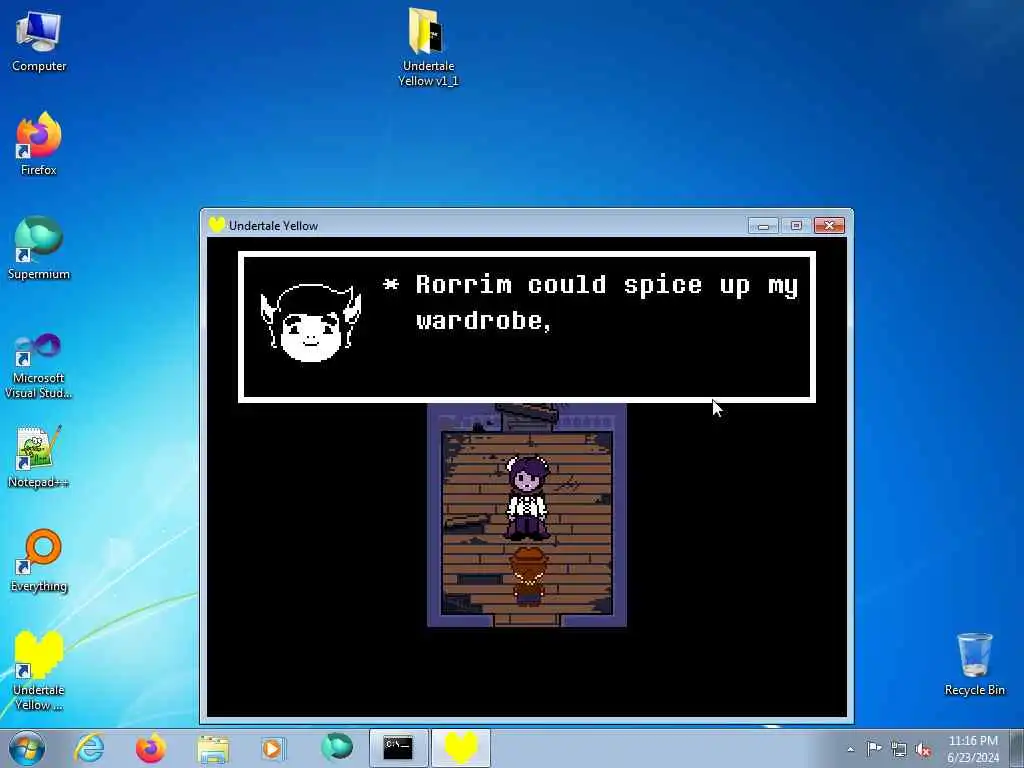The image size is (1024, 768).
Task: Open the clock showing 11:16 PM
Action: [973, 748]
